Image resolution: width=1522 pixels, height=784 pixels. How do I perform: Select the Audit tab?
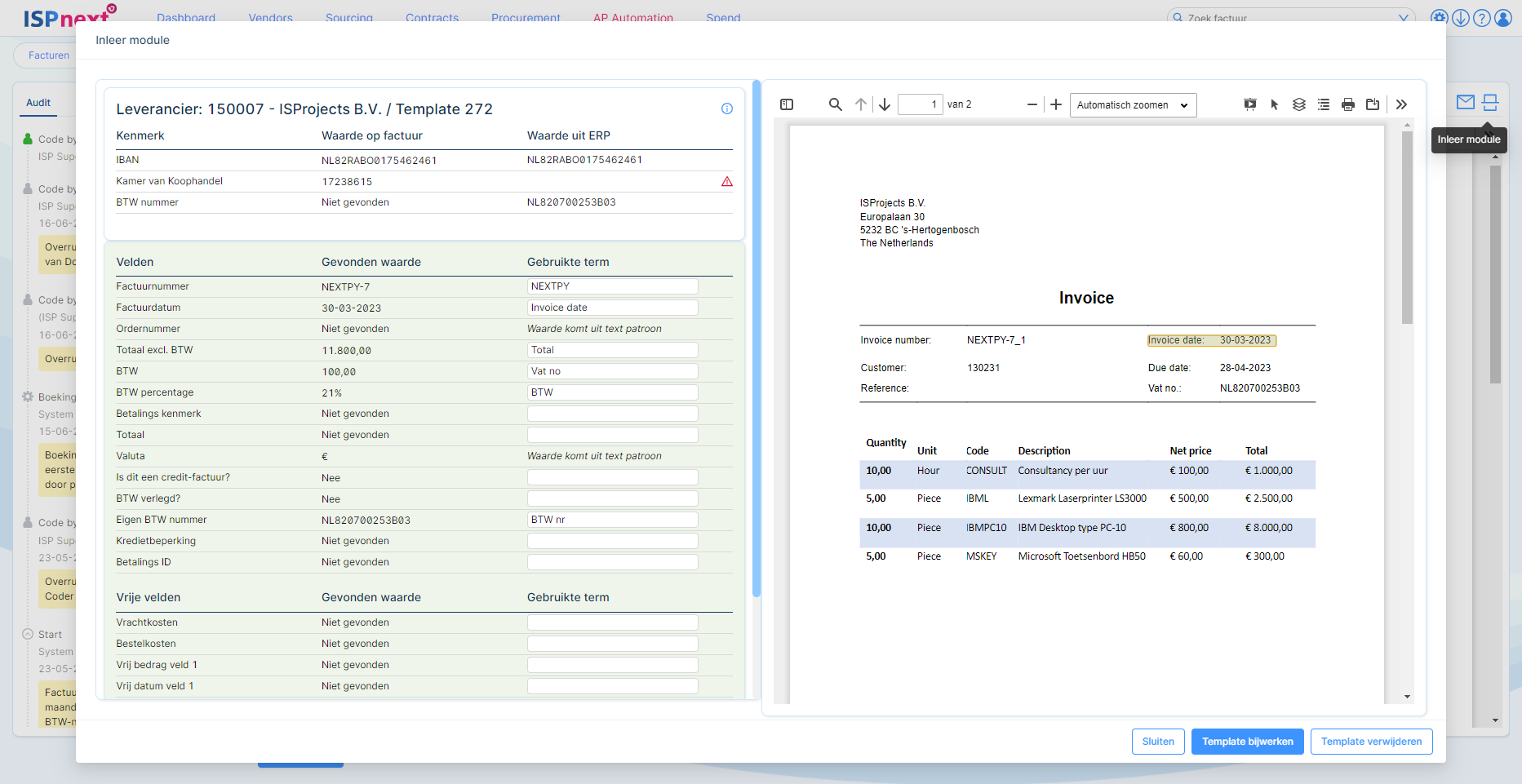(38, 103)
